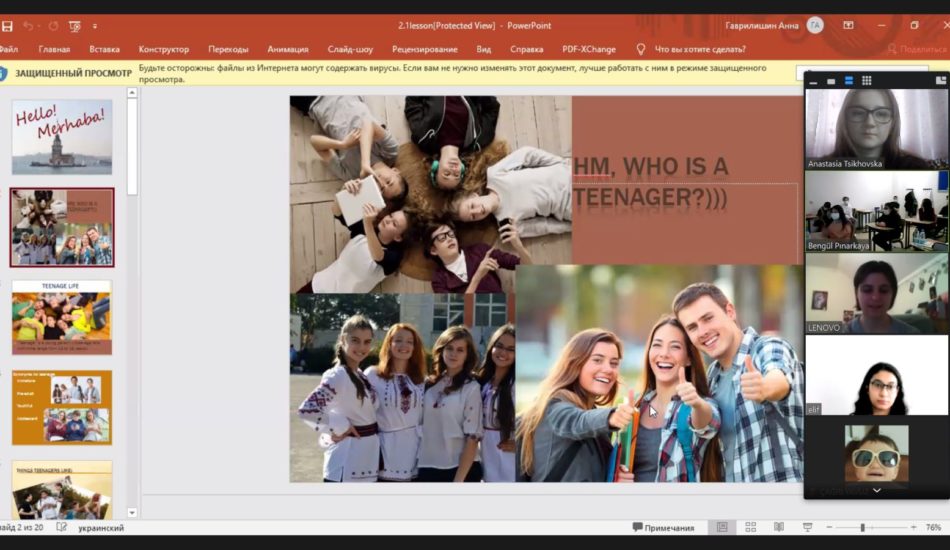This screenshot has height=550, width=950.
Task: Switch Zoom panel to grid gallery view
Action: pos(866,81)
